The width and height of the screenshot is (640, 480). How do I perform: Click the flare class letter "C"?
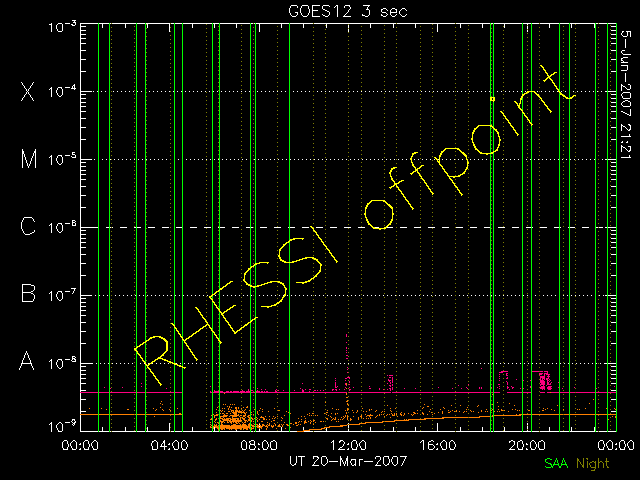[x=28, y=227]
